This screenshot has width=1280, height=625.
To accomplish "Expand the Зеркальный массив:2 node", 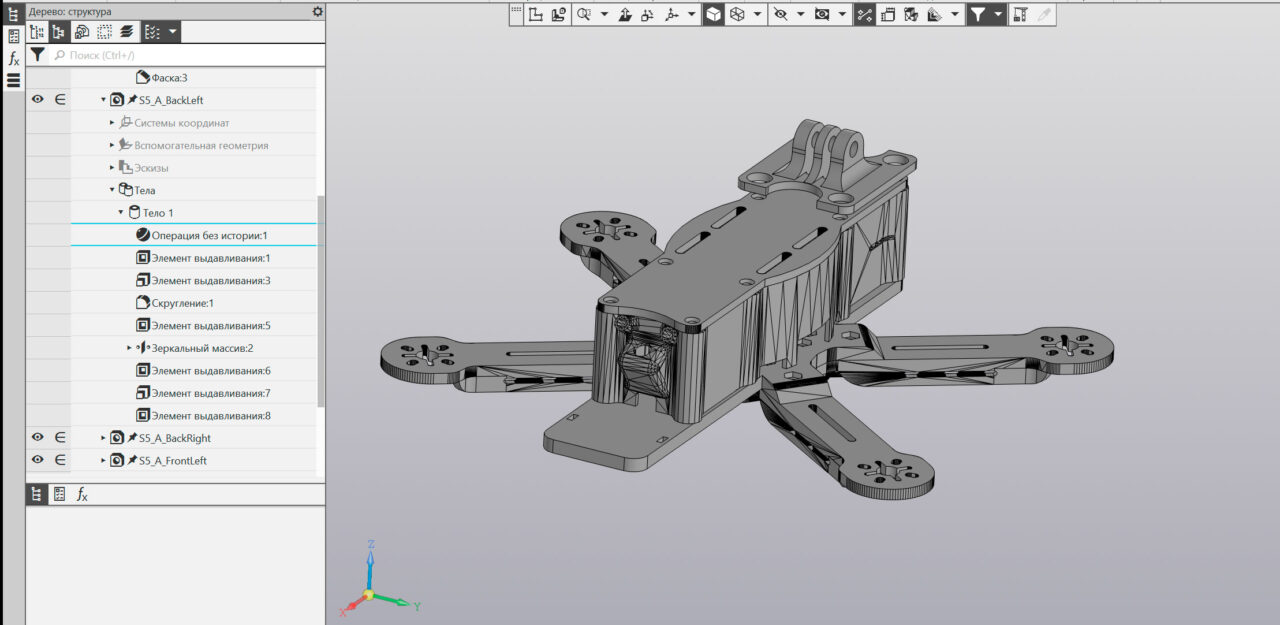I will click(x=130, y=348).
